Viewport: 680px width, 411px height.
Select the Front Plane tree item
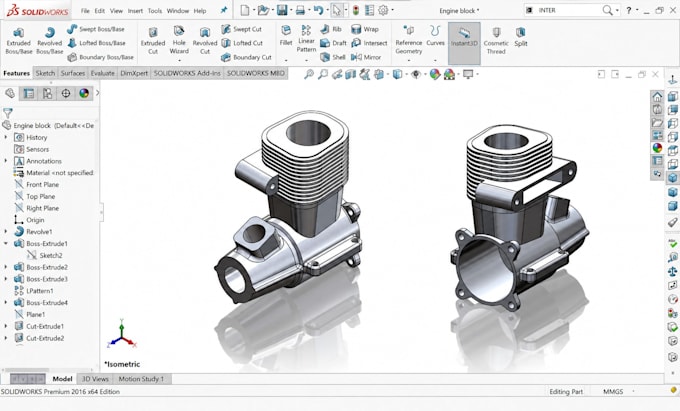(37, 184)
